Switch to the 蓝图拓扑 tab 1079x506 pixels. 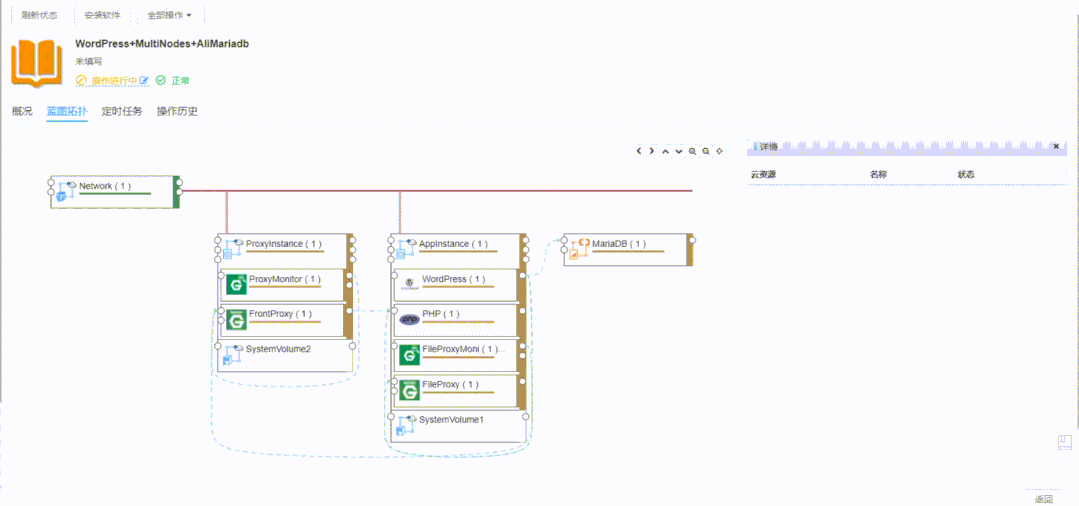pyautogui.click(x=67, y=111)
